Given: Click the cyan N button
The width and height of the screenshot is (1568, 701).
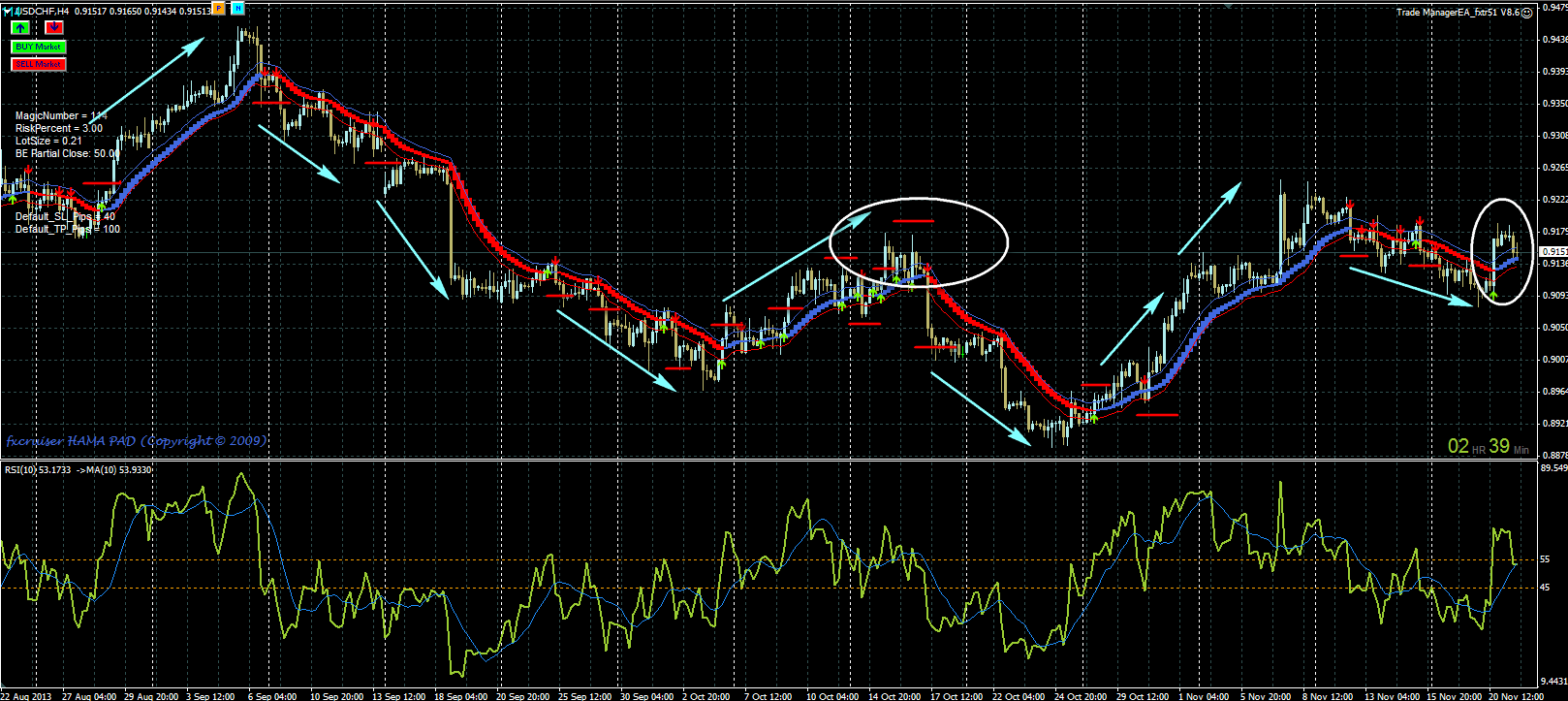Looking at the screenshot, I should (x=238, y=9).
